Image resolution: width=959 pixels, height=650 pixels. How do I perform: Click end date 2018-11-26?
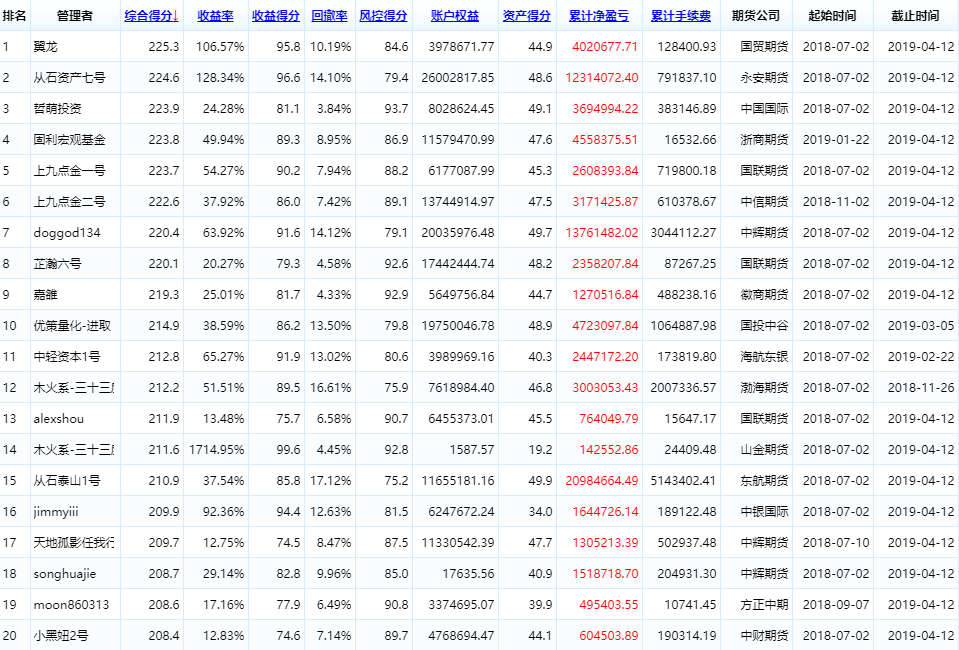(x=921, y=388)
